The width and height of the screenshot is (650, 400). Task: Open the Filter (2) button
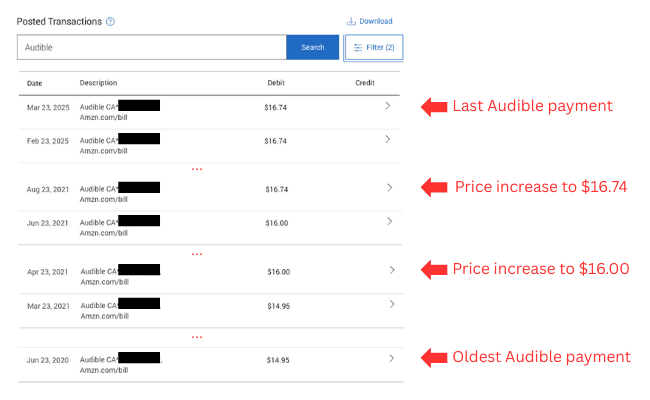pyautogui.click(x=374, y=48)
